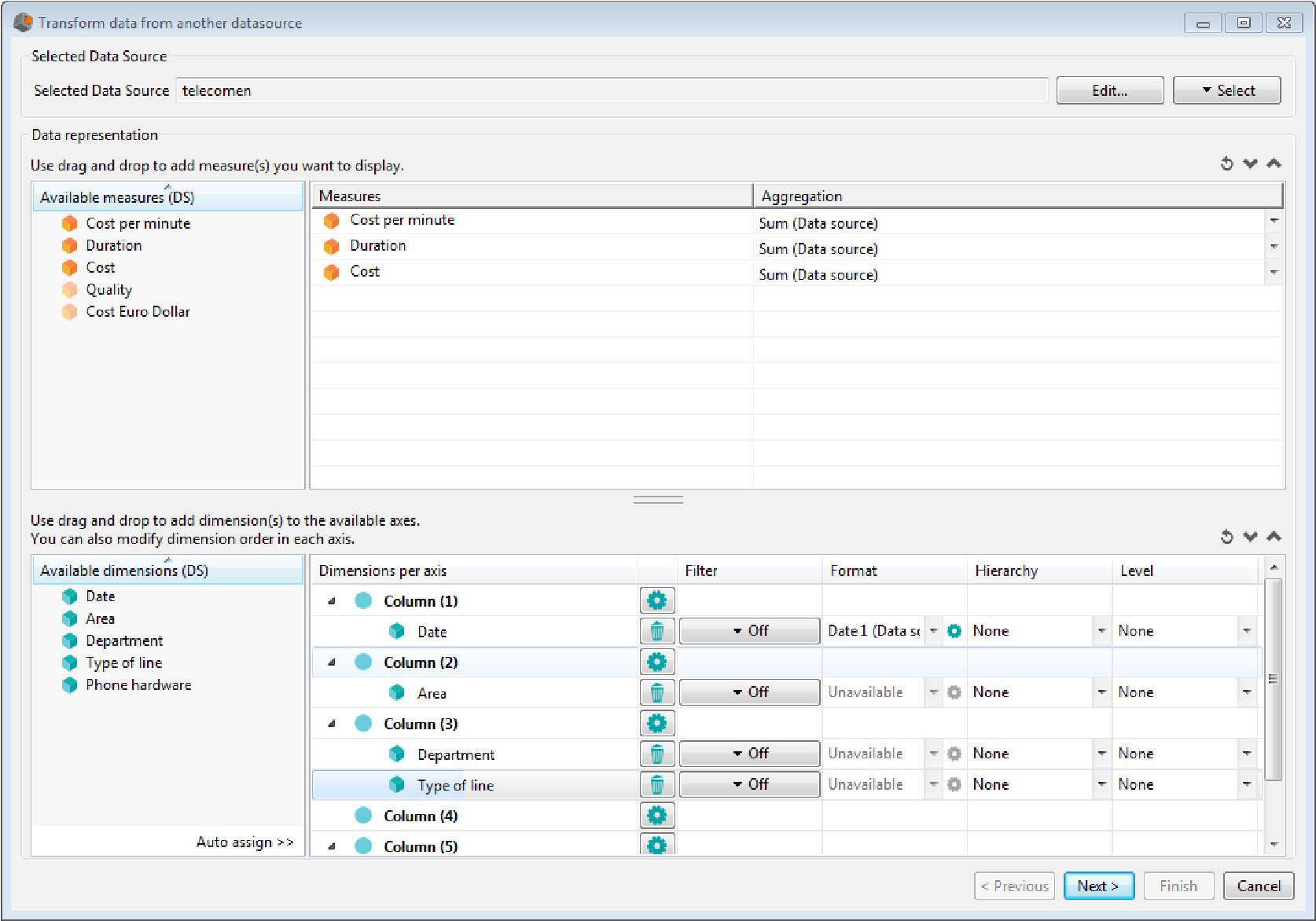
Task: Move measure down with the down arrow
Action: [x=1250, y=163]
